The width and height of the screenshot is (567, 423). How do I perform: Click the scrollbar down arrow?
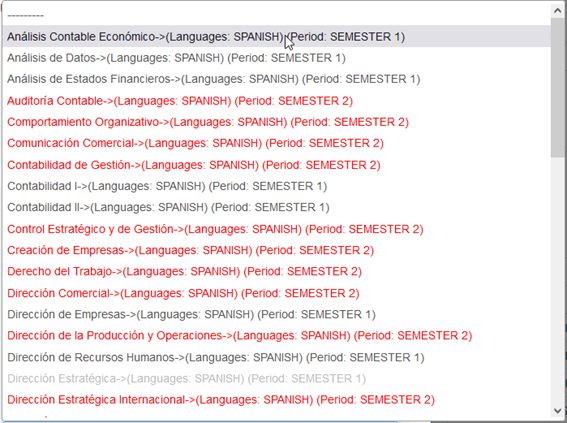[557, 410]
